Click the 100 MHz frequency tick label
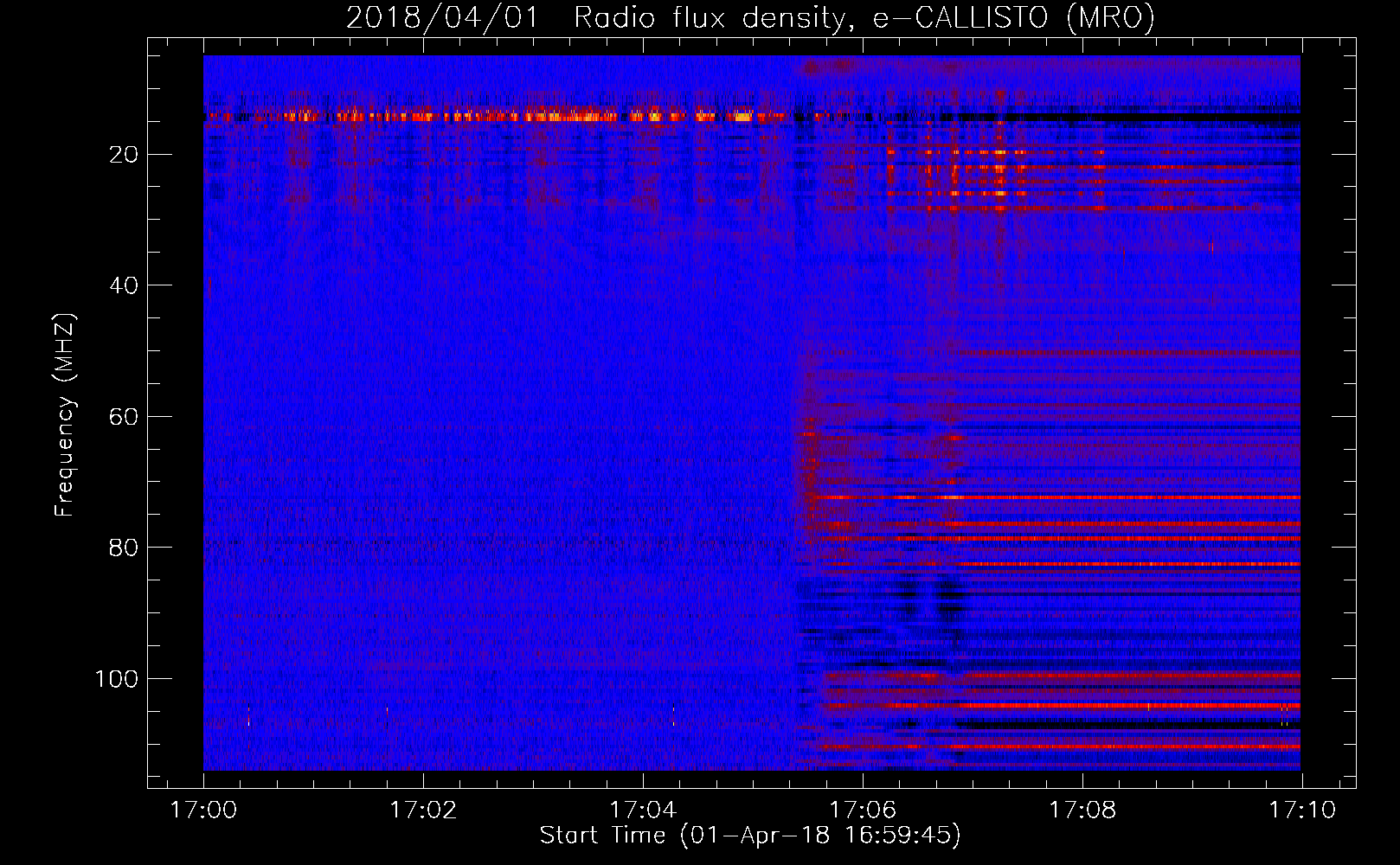Image resolution: width=1400 pixels, height=865 pixels. [x=117, y=679]
